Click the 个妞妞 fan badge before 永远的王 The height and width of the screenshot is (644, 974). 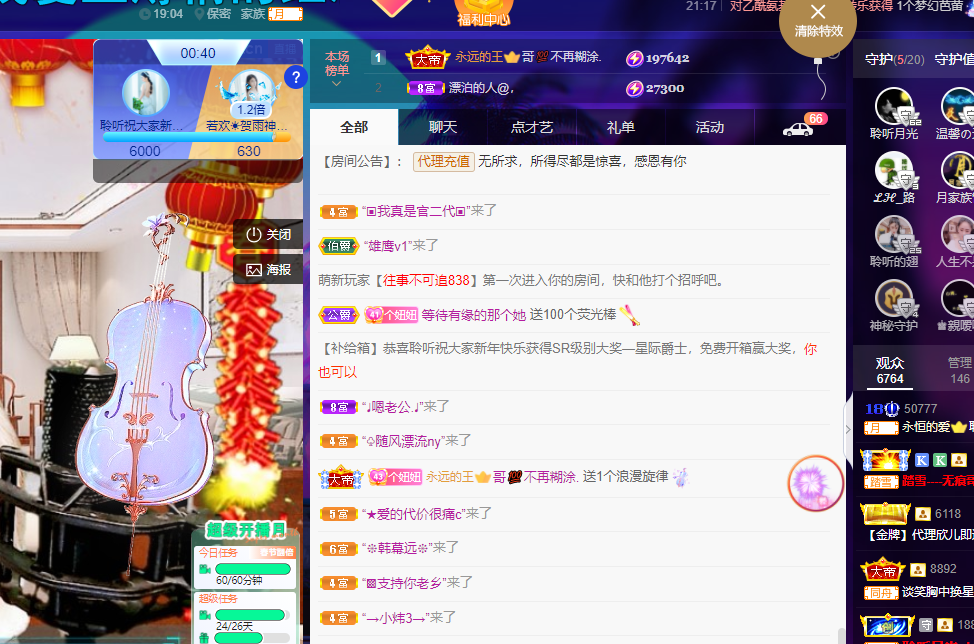point(395,477)
